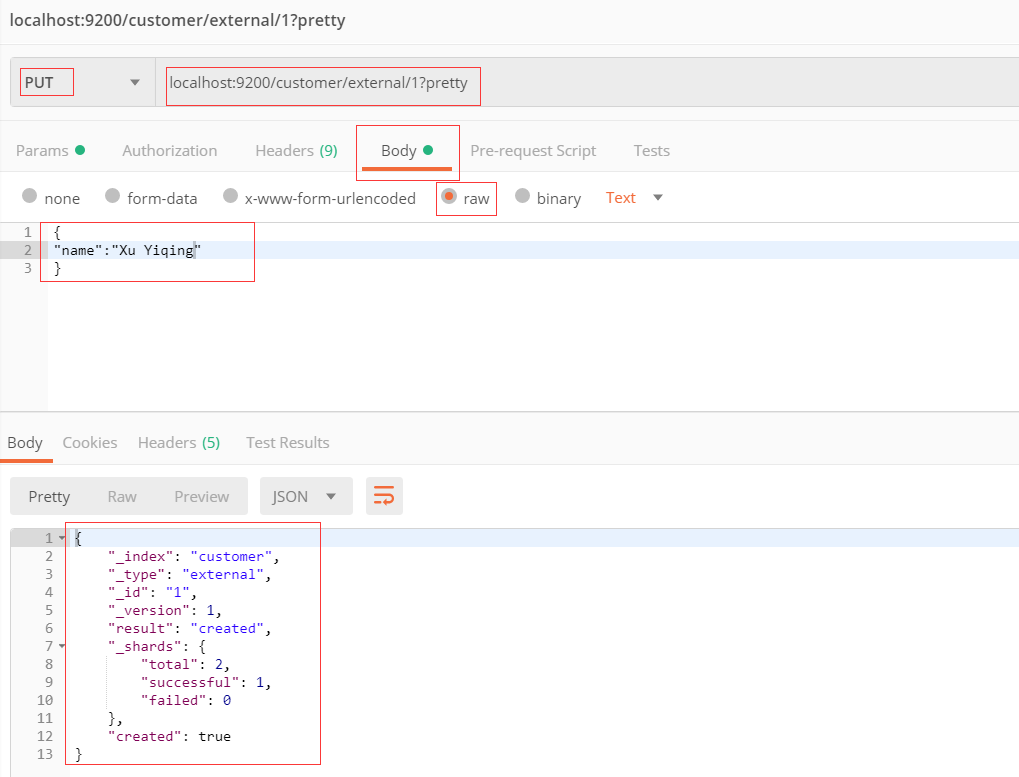Image resolution: width=1019 pixels, height=777 pixels.
Task: Switch to the Headers (9) request tab
Action: (x=296, y=151)
